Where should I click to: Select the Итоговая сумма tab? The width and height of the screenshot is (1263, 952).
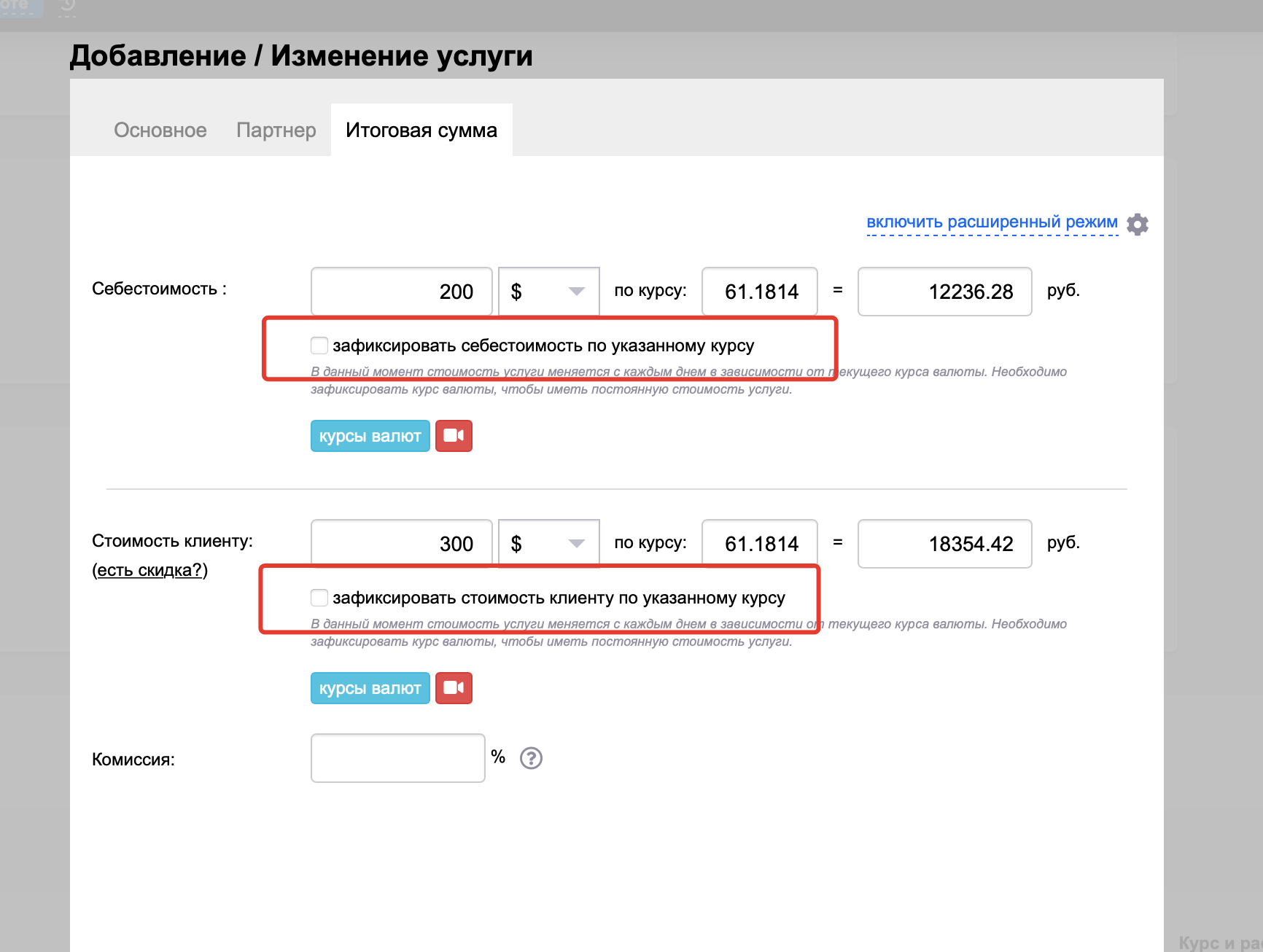click(x=421, y=130)
